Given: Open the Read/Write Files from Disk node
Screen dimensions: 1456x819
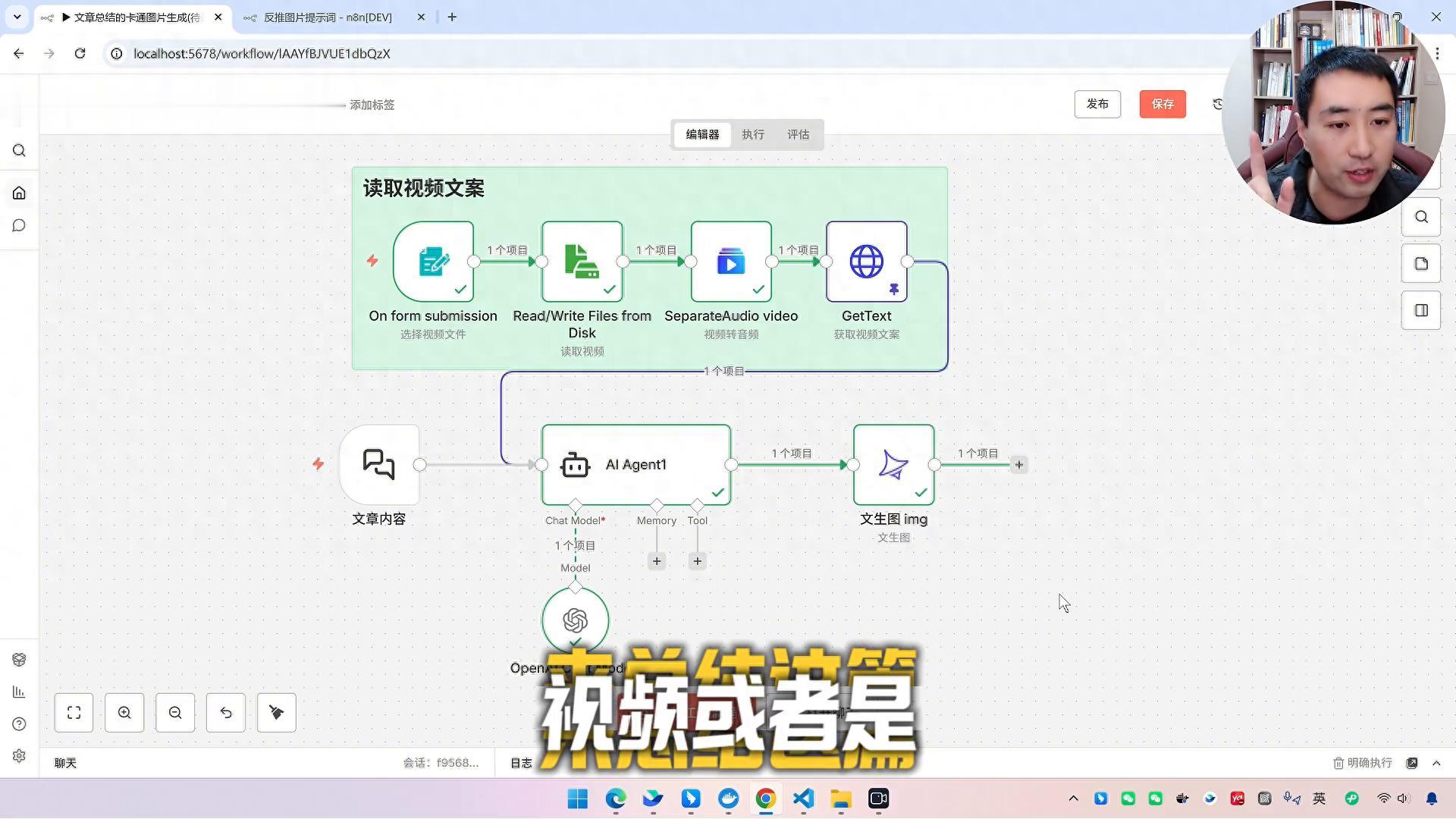Looking at the screenshot, I should (x=582, y=262).
